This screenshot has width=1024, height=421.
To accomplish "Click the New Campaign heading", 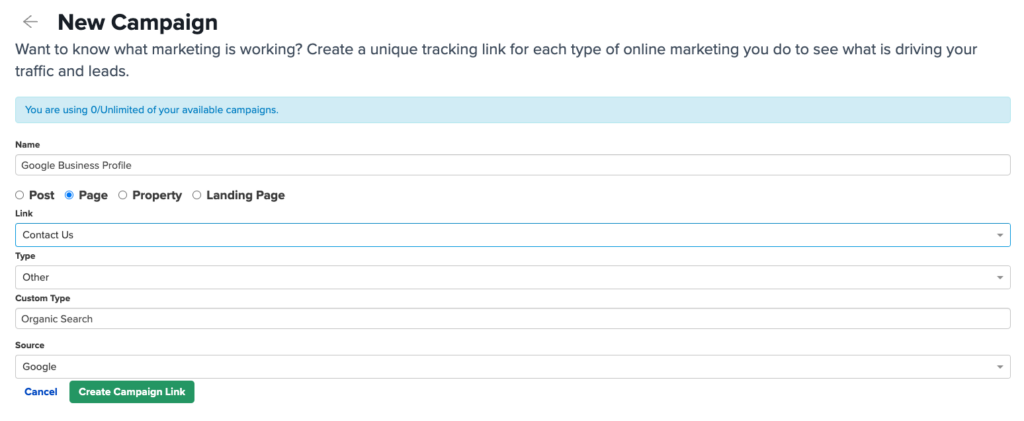I will coord(138,22).
